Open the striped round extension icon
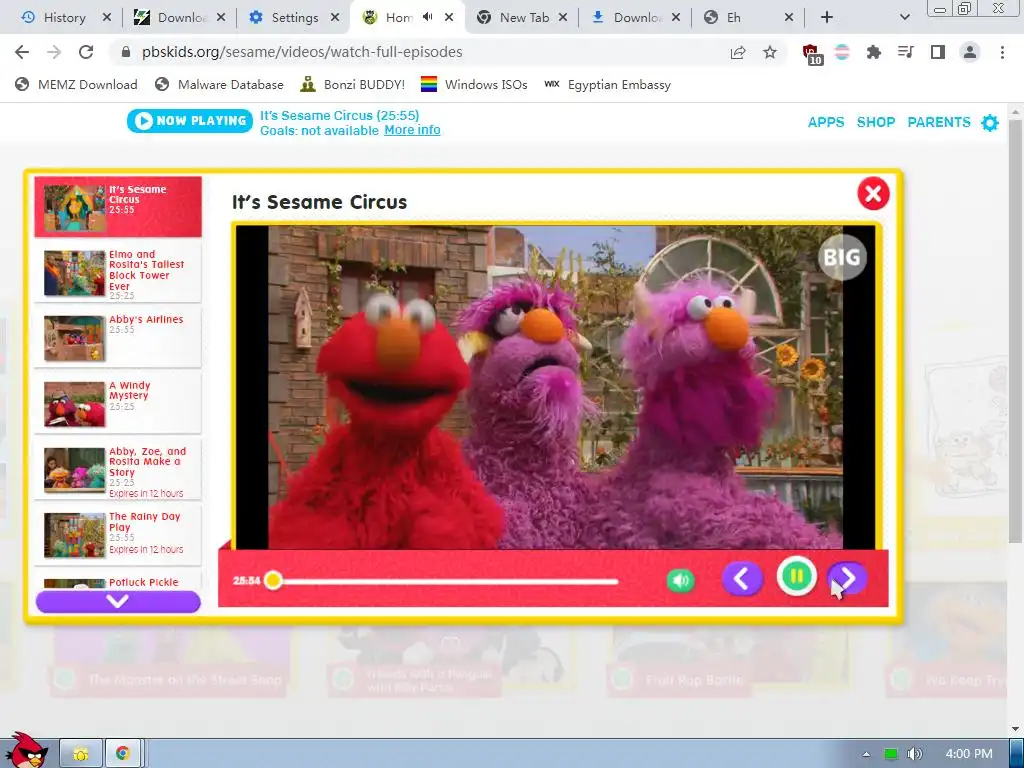 [842, 52]
